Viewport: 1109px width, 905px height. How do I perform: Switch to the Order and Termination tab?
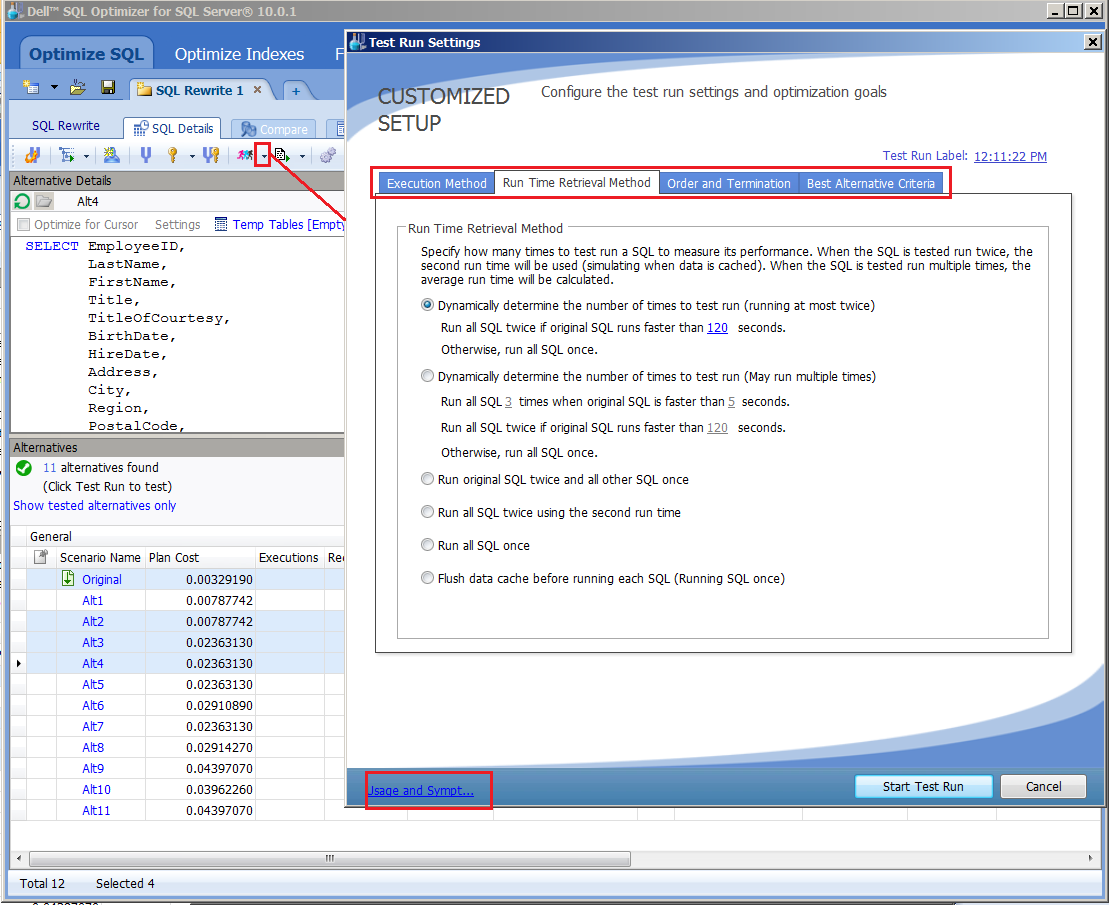click(728, 183)
